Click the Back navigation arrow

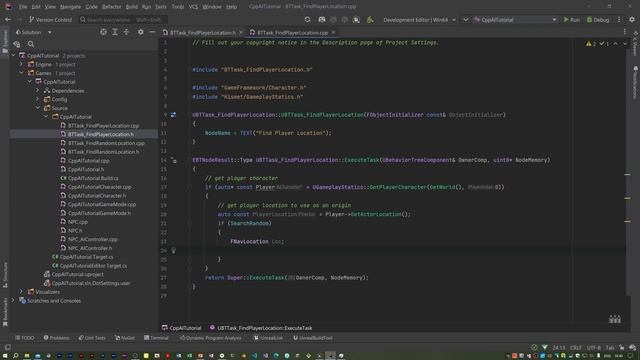point(8,19)
